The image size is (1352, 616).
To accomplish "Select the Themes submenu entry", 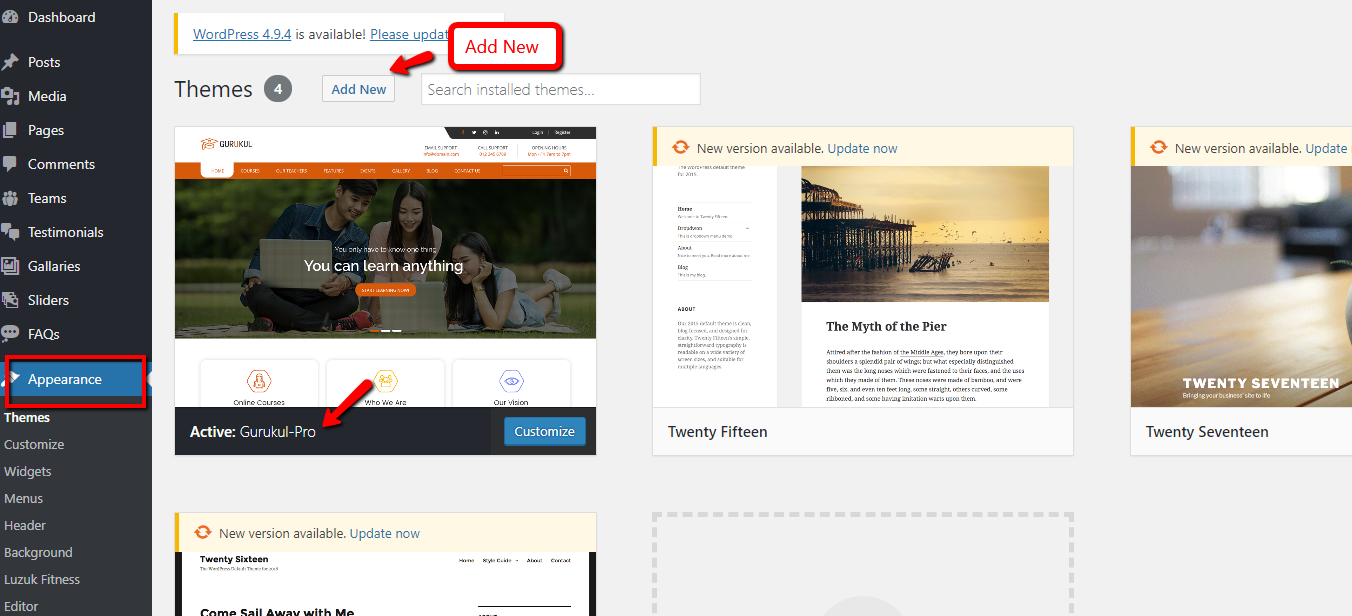I will (x=27, y=417).
